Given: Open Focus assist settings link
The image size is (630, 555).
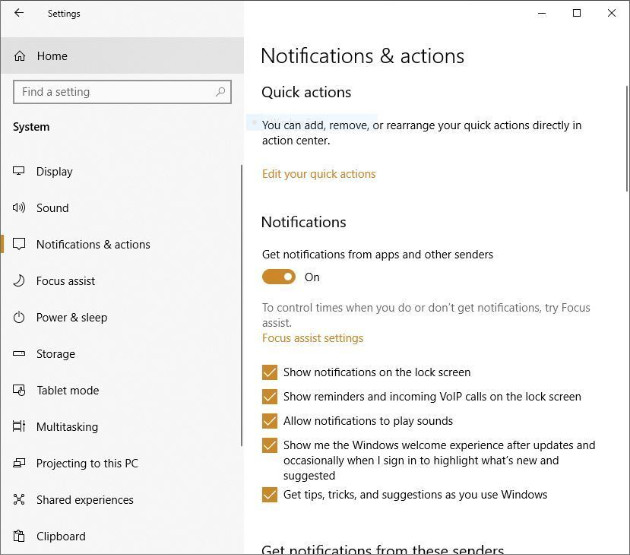Looking at the screenshot, I should pos(312,338).
